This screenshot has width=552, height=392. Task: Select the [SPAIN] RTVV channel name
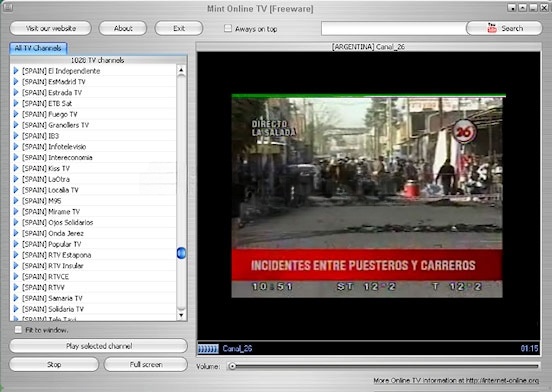(43, 287)
